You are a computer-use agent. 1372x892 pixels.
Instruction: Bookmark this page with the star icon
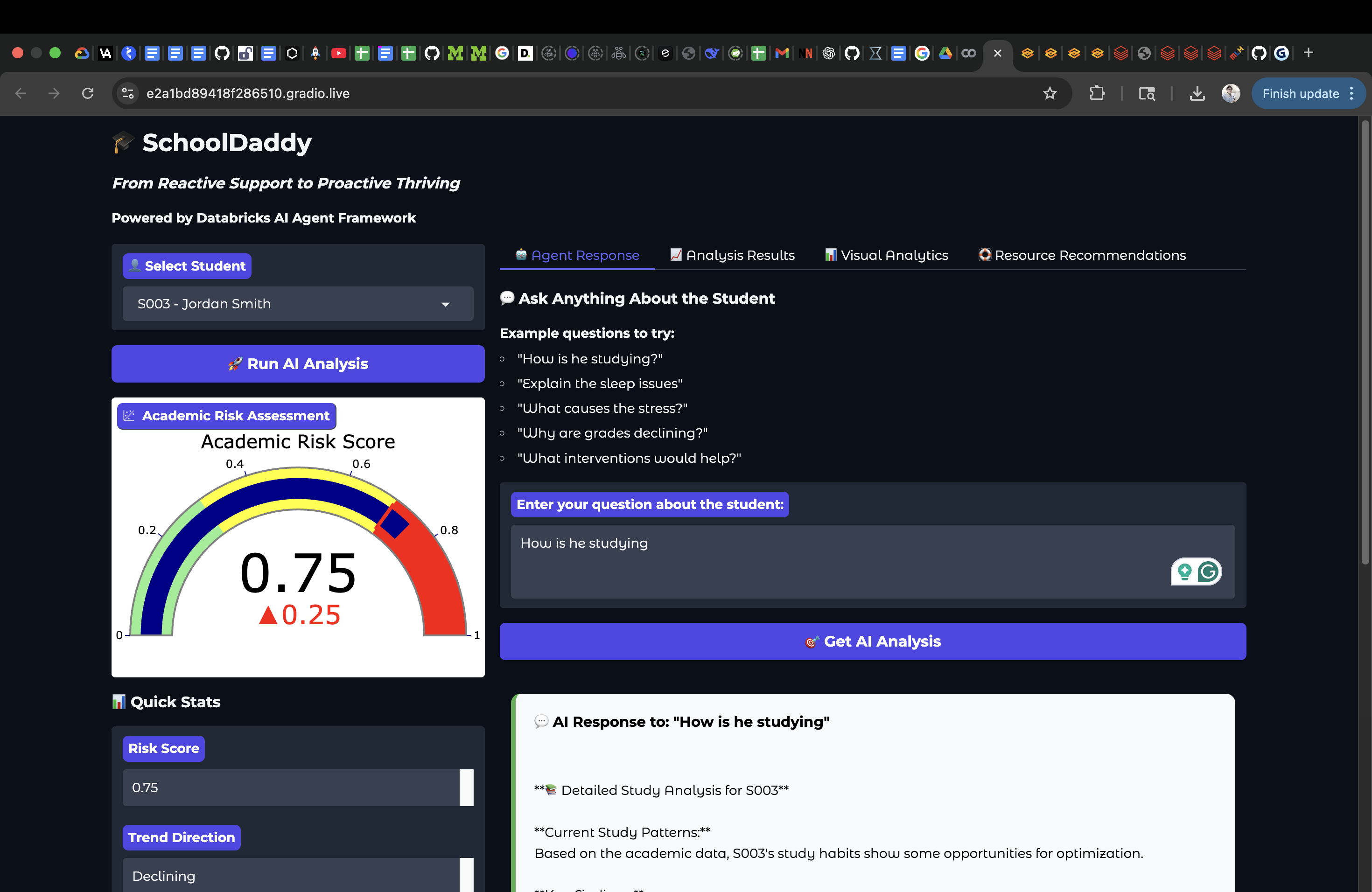tap(1049, 93)
